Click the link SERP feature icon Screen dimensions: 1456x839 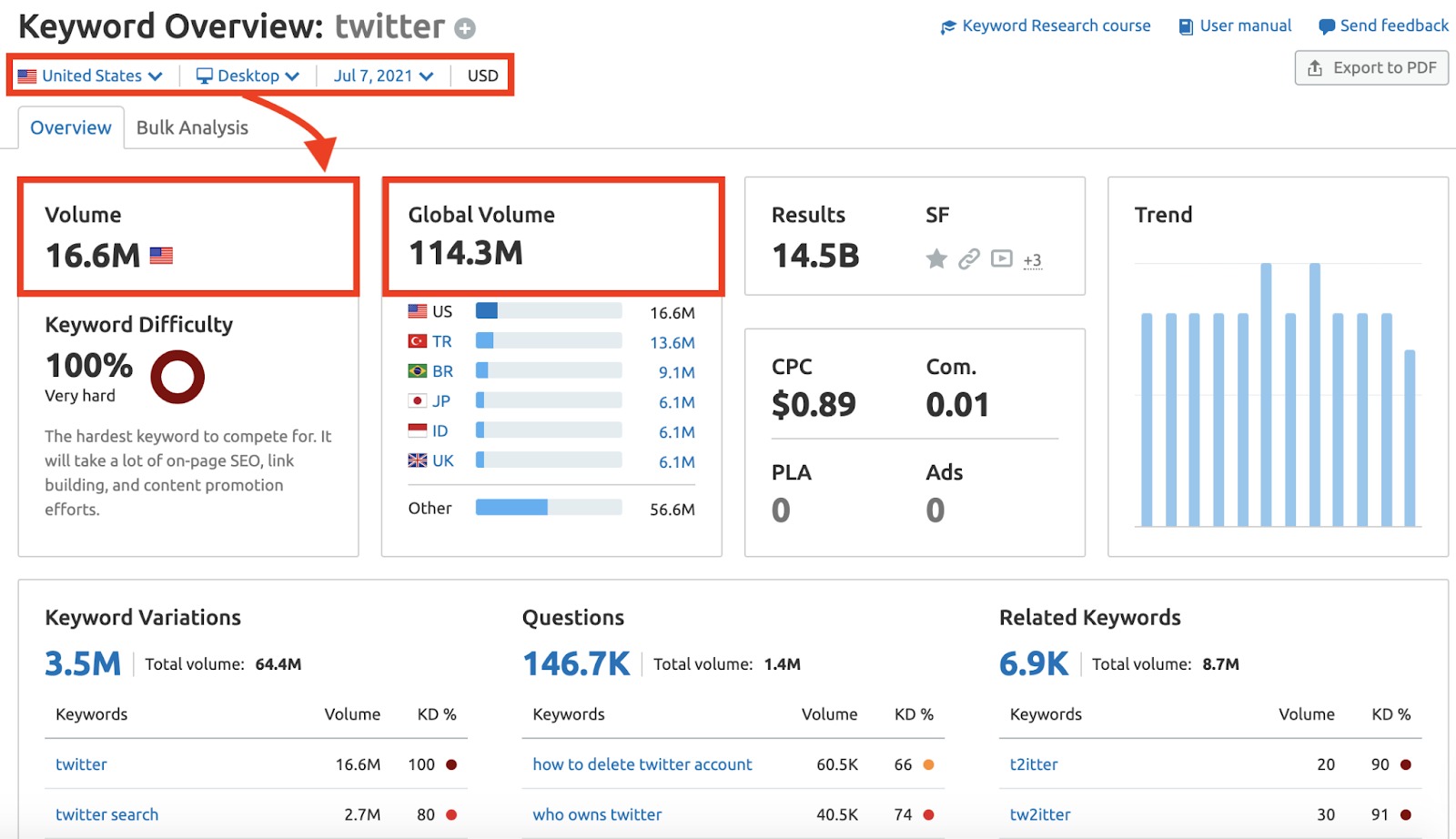point(969,259)
